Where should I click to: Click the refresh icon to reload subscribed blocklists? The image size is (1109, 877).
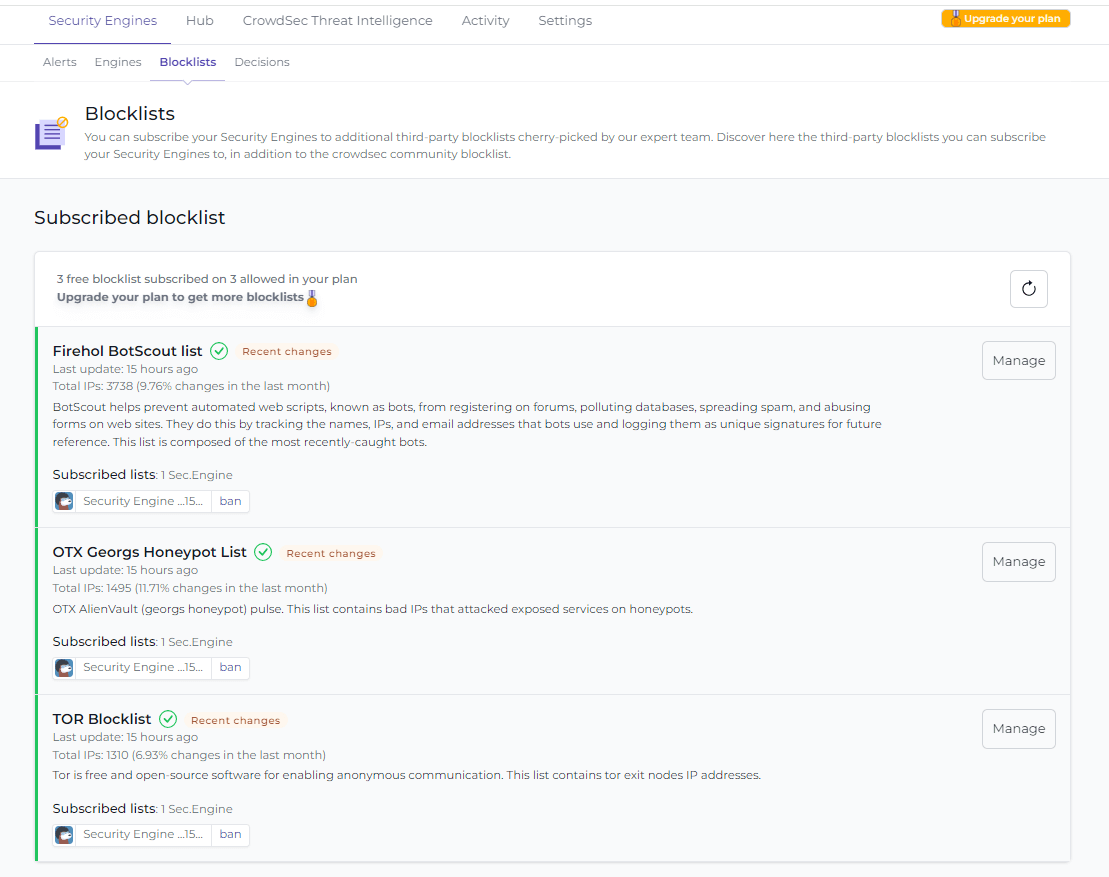(x=1028, y=288)
